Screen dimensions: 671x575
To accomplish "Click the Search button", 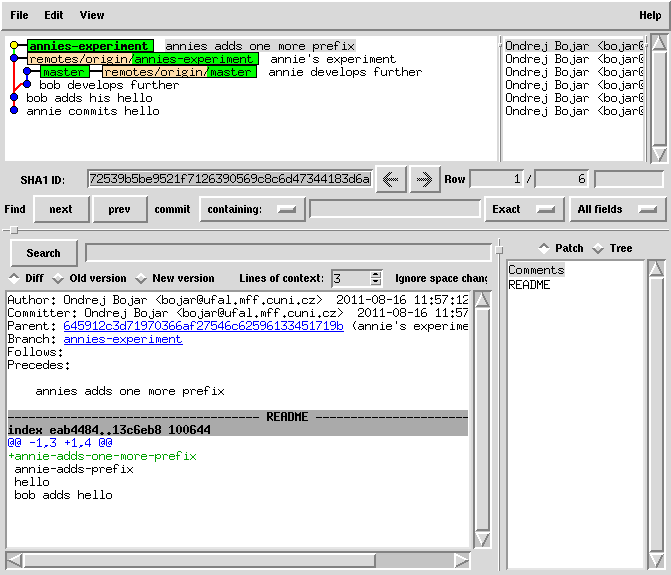I will 43,253.
